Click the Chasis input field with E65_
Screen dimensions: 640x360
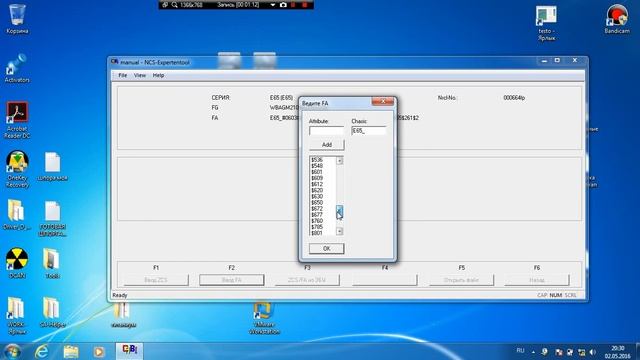(x=369, y=131)
